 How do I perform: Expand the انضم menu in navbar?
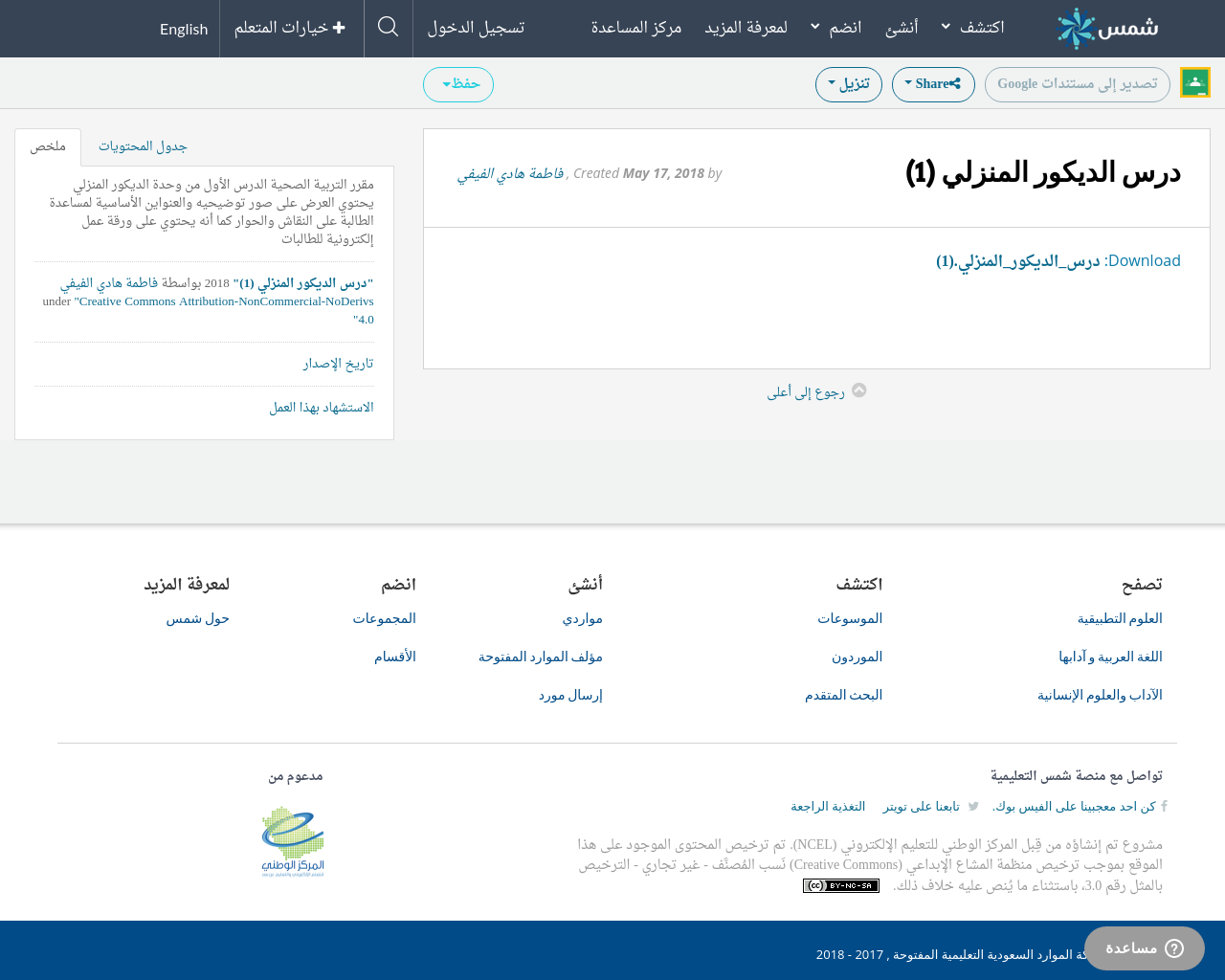[835, 28]
